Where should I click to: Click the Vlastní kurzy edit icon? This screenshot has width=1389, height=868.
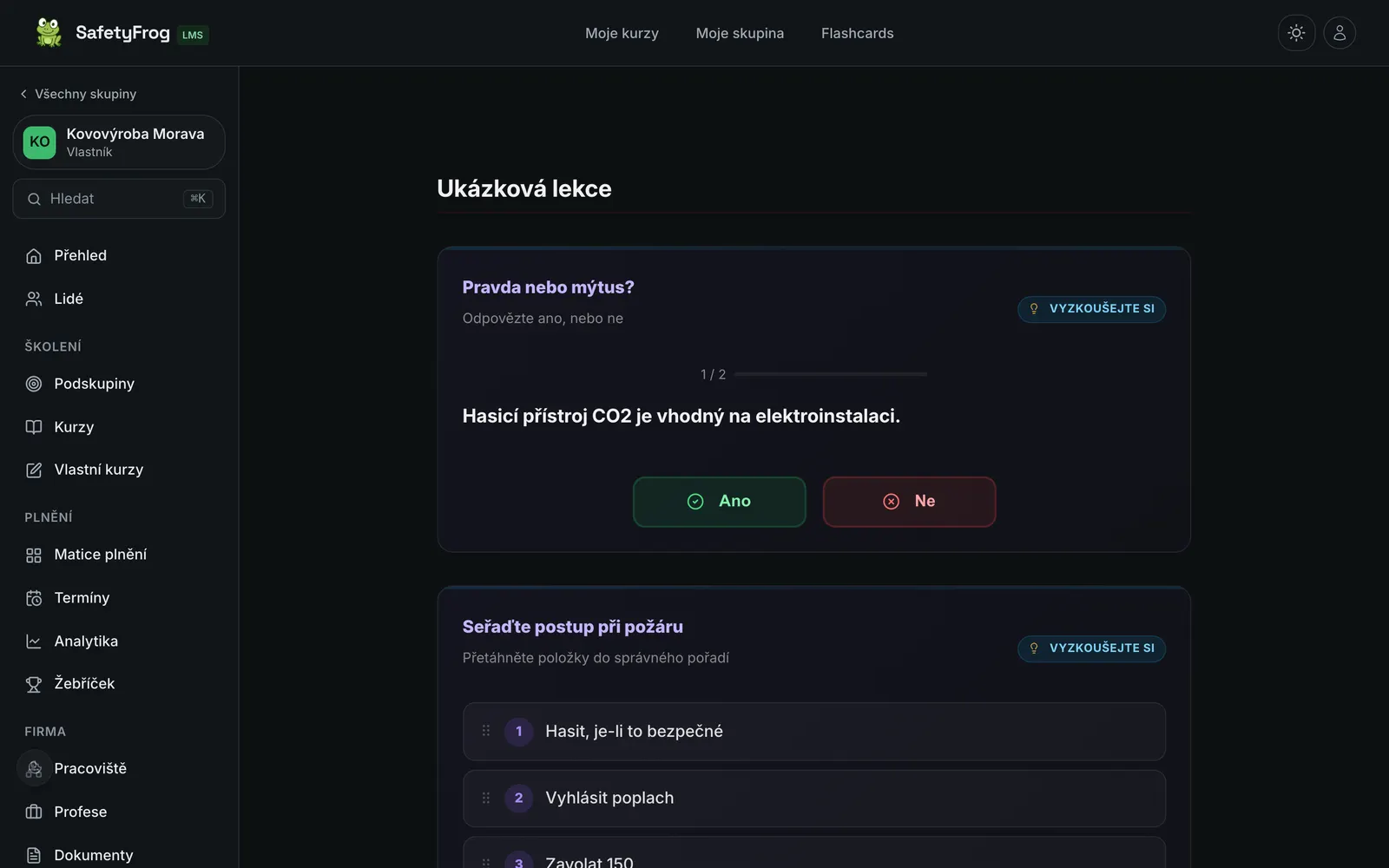pyautogui.click(x=34, y=470)
